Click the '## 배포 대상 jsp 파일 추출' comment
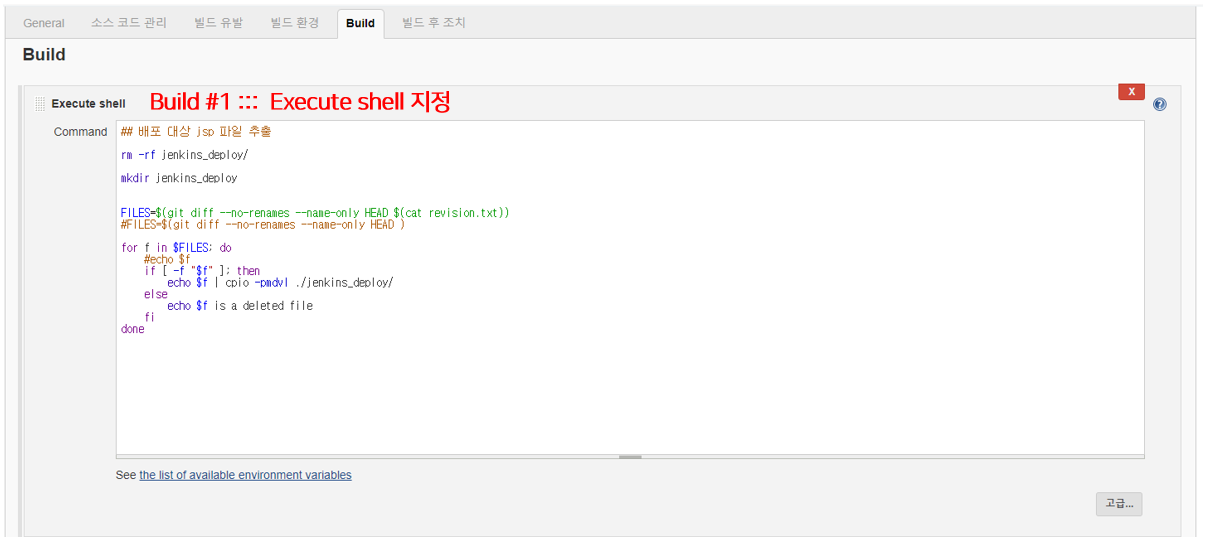The height and width of the screenshot is (543, 1207). [x=196, y=132]
